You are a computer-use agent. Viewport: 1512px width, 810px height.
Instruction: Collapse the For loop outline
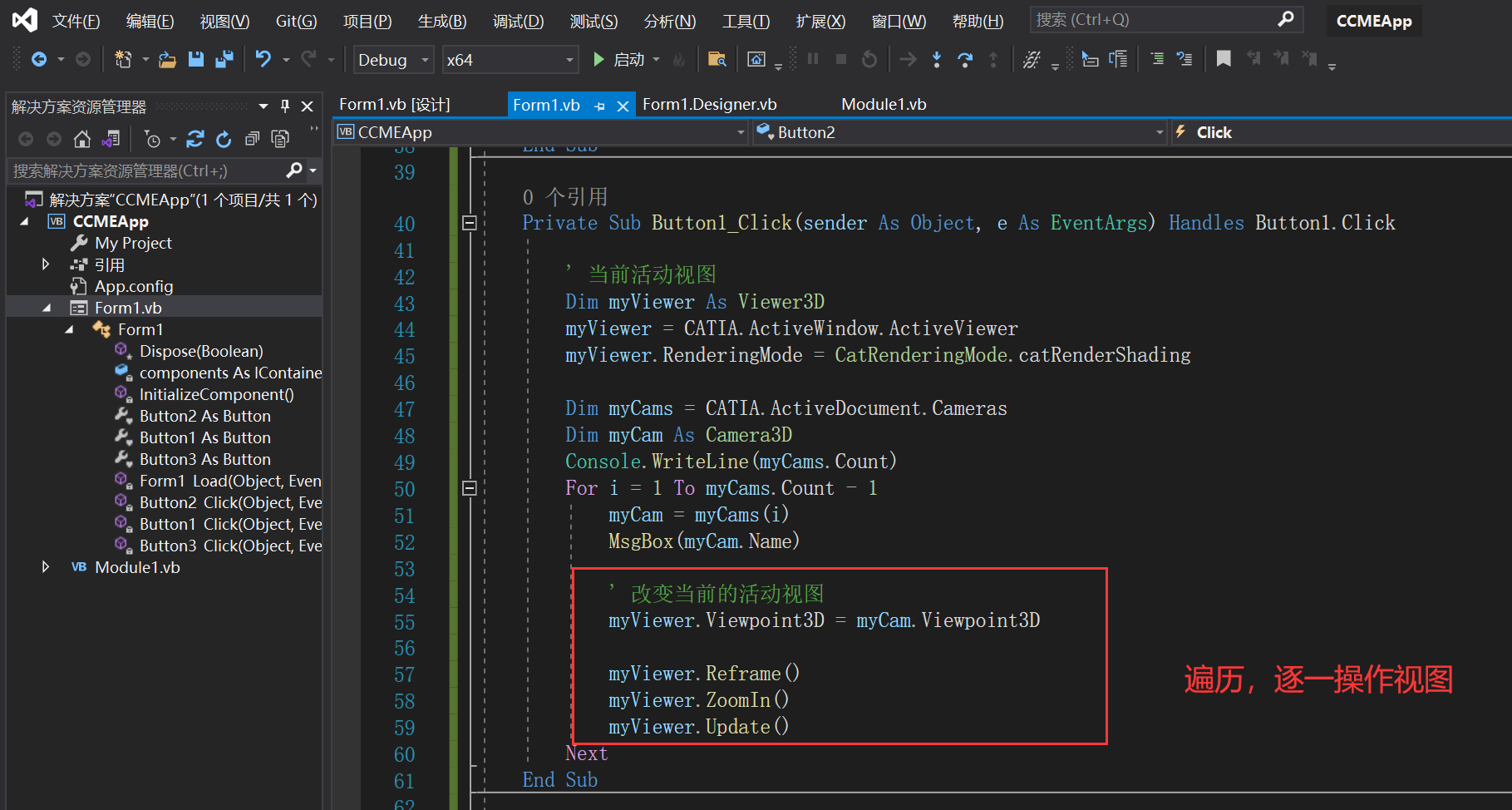pos(469,488)
